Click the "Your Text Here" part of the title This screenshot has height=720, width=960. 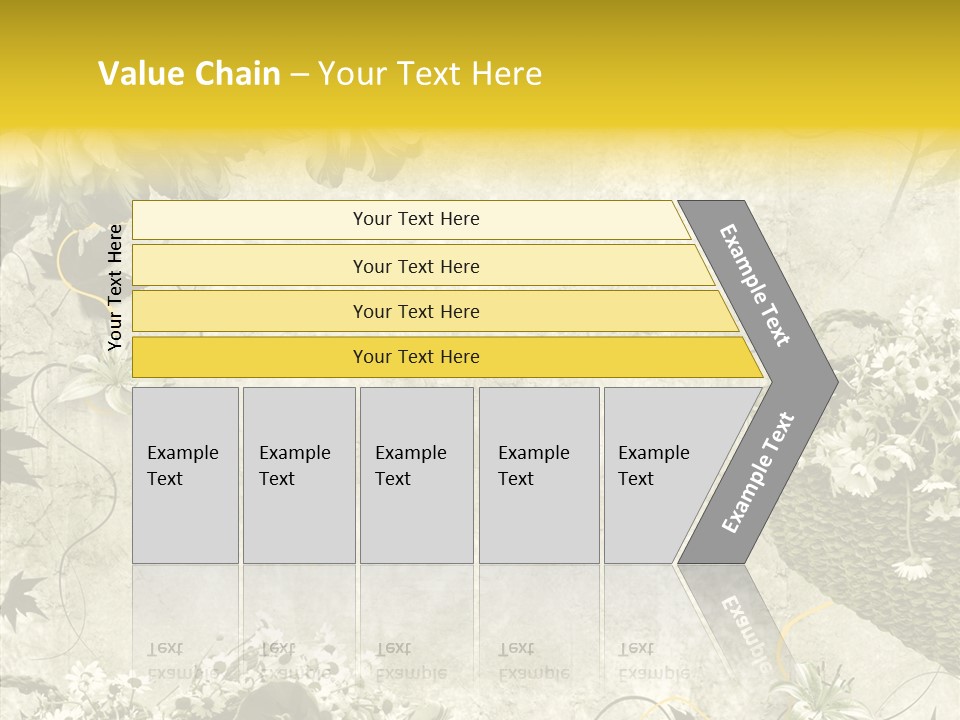pos(430,74)
